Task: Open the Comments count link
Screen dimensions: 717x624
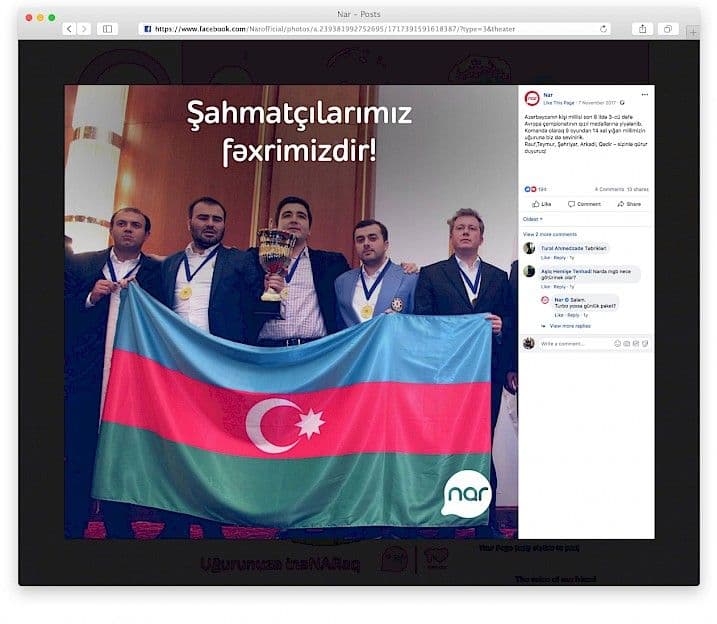Action: (x=609, y=189)
